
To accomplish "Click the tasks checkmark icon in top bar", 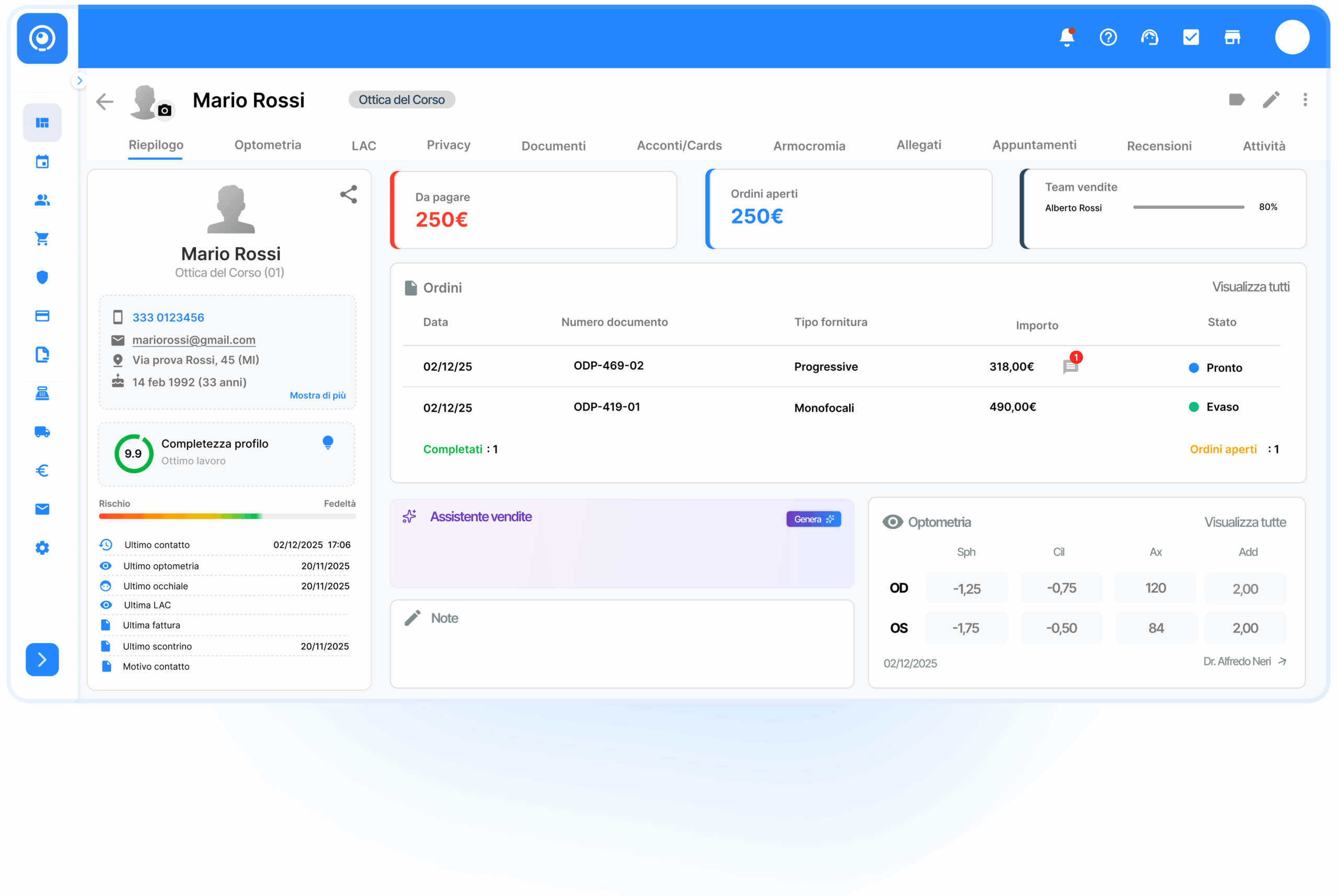I will 1191,38.
